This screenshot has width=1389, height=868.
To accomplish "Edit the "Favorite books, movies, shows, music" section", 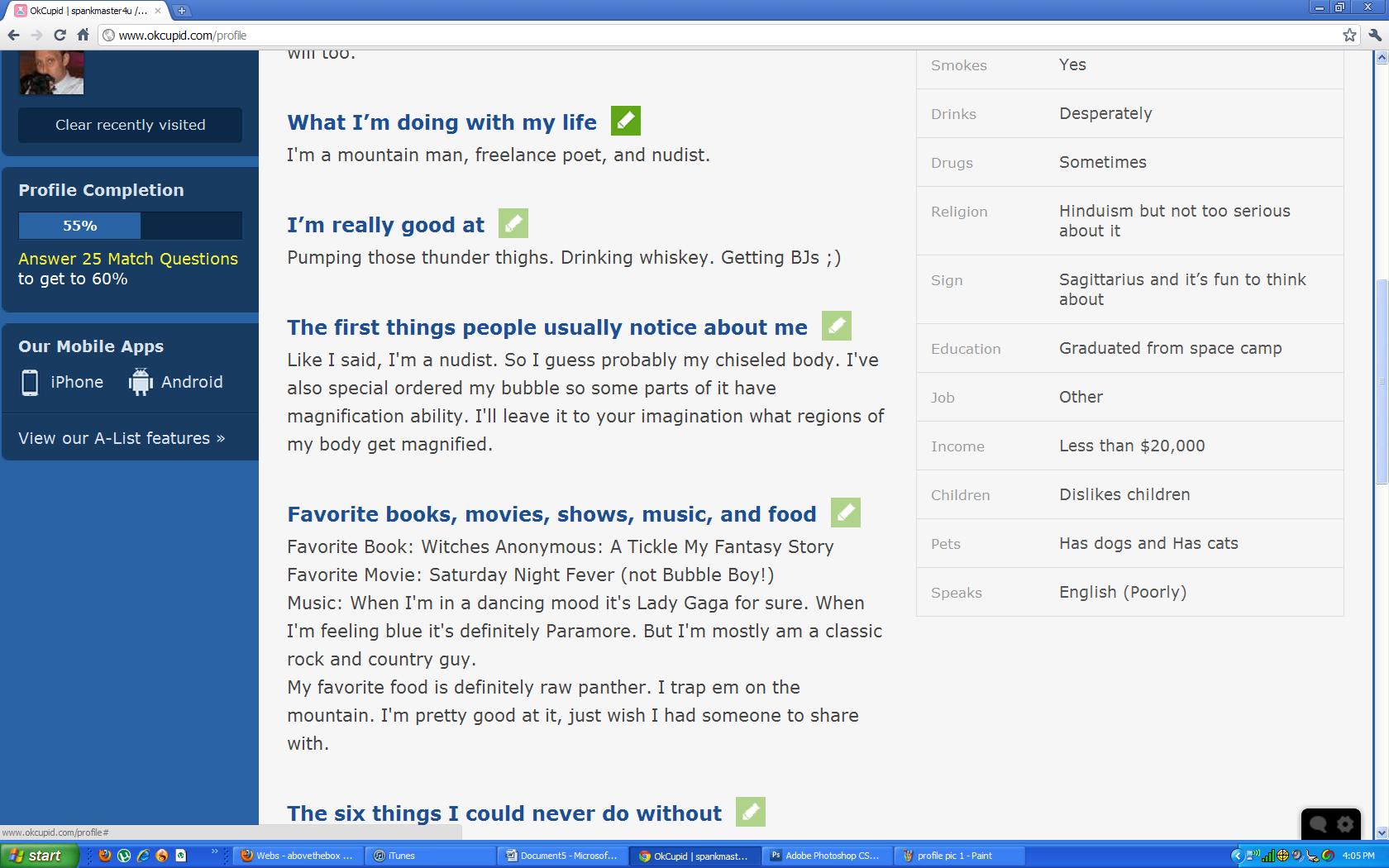I will (x=844, y=513).
